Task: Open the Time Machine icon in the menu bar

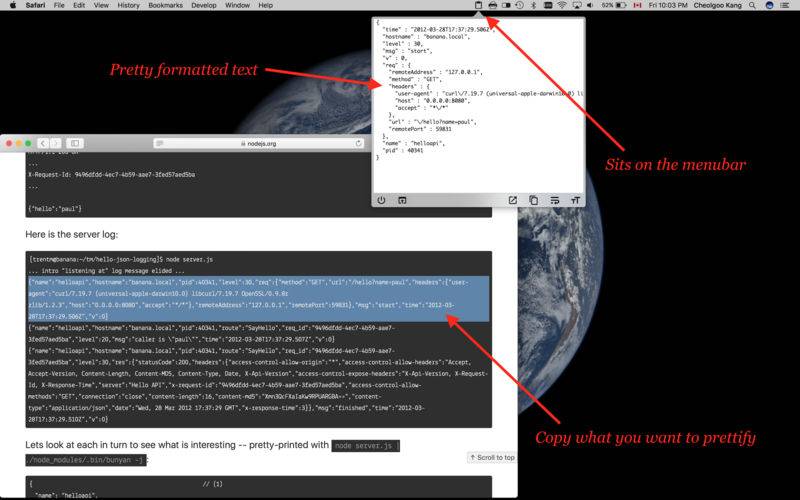Action: click(519, 5)
